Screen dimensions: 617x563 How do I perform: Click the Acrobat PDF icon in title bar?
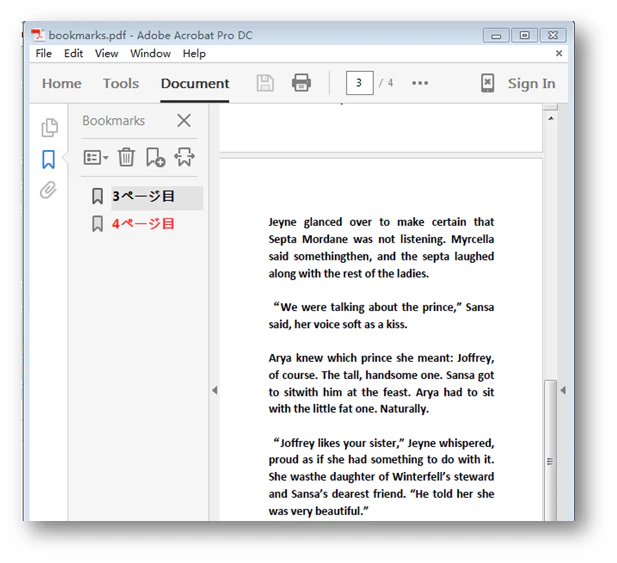point(38,35)
